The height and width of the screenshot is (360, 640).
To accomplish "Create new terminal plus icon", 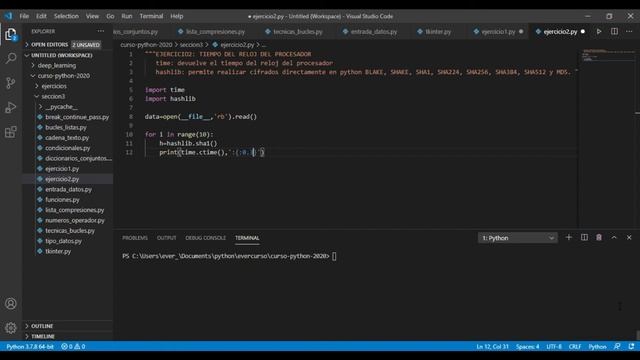I will coord(569,238).
